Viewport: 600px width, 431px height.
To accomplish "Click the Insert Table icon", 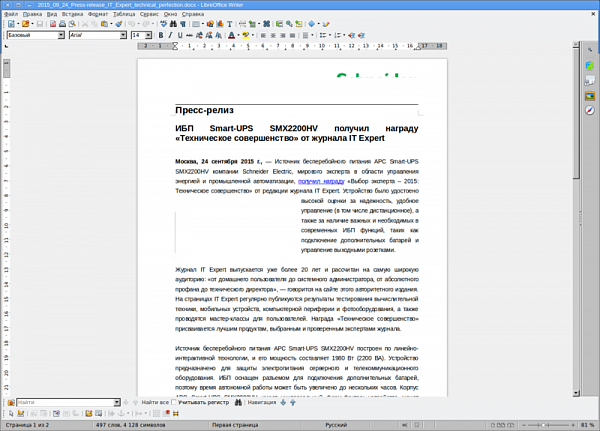I will click(196, 24).
